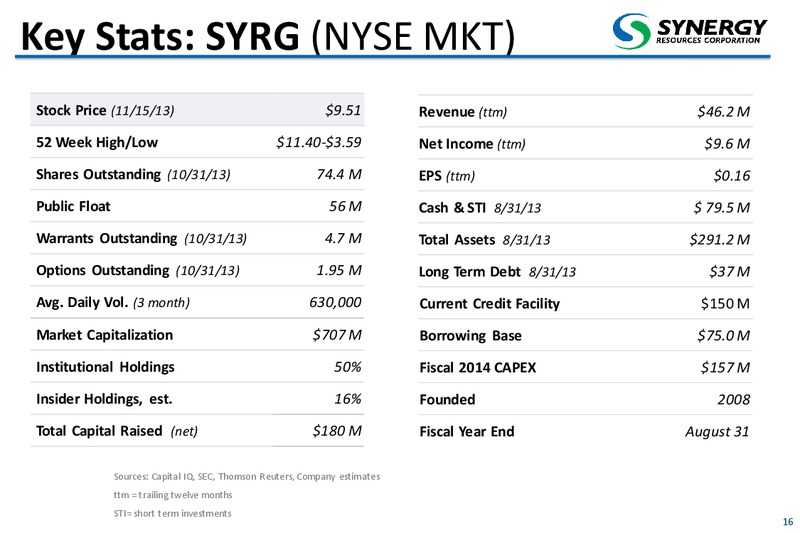
Task: Select the $11.40-$3.59 value
Action: pos(319,142)
